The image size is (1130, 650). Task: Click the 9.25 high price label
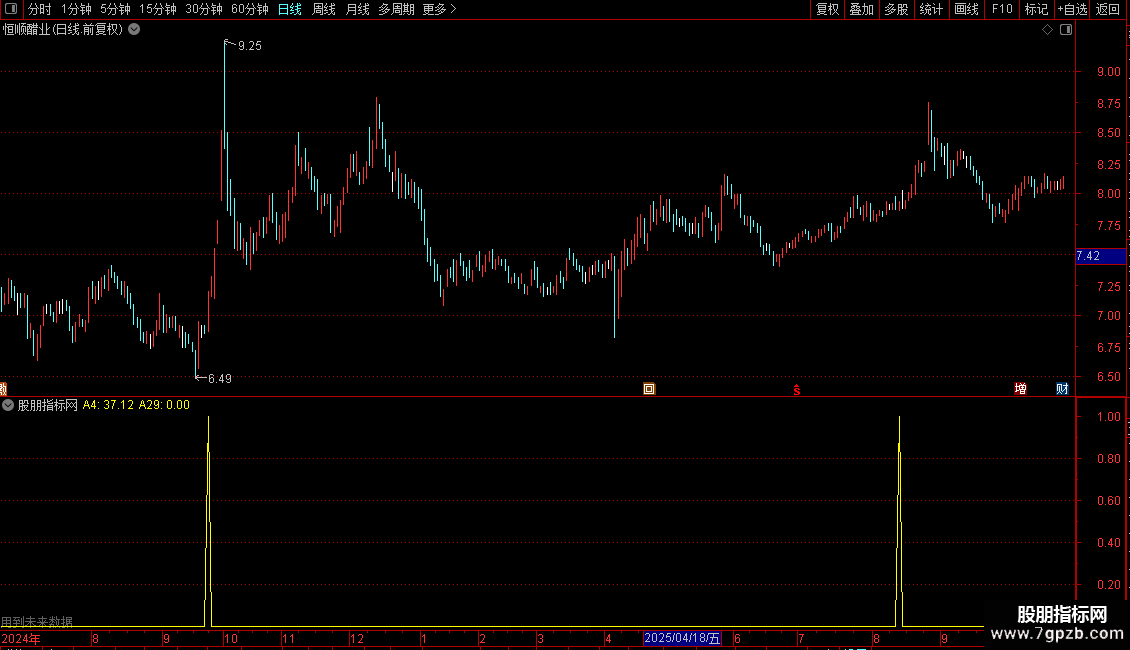pos(249,46)
